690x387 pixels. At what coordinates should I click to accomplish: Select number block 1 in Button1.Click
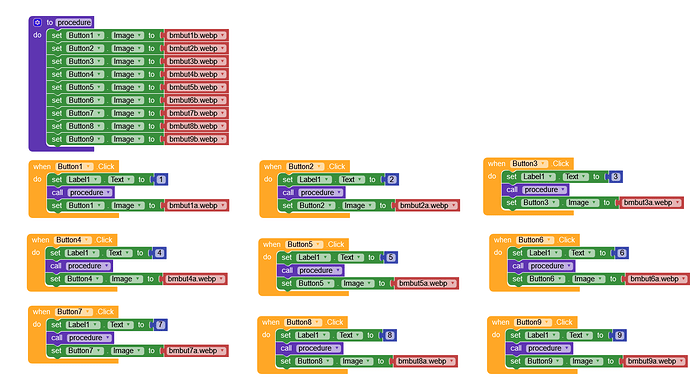point(161,180)
